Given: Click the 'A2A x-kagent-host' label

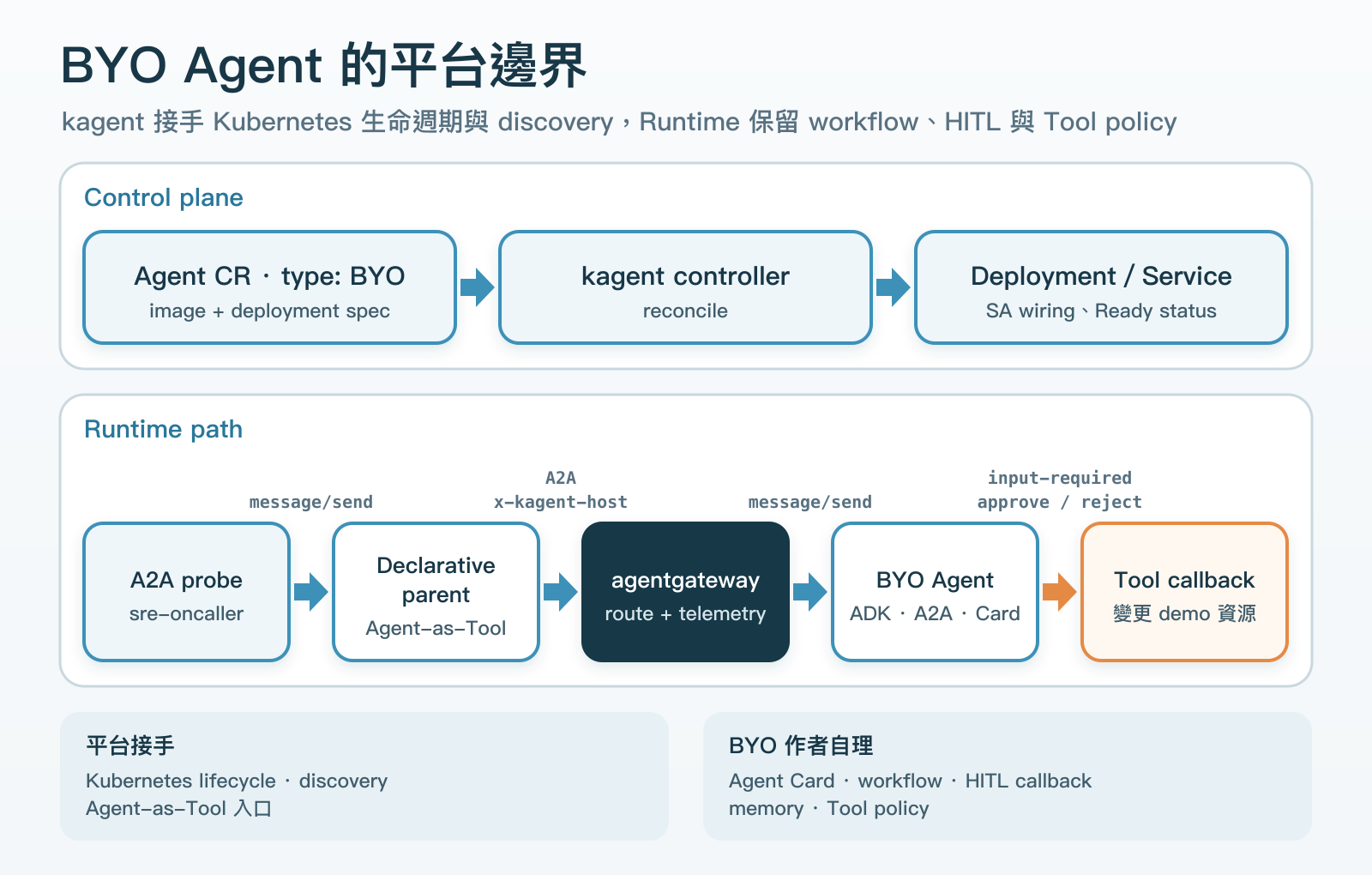Looking at the screenshot, I should tap(561, 490).
